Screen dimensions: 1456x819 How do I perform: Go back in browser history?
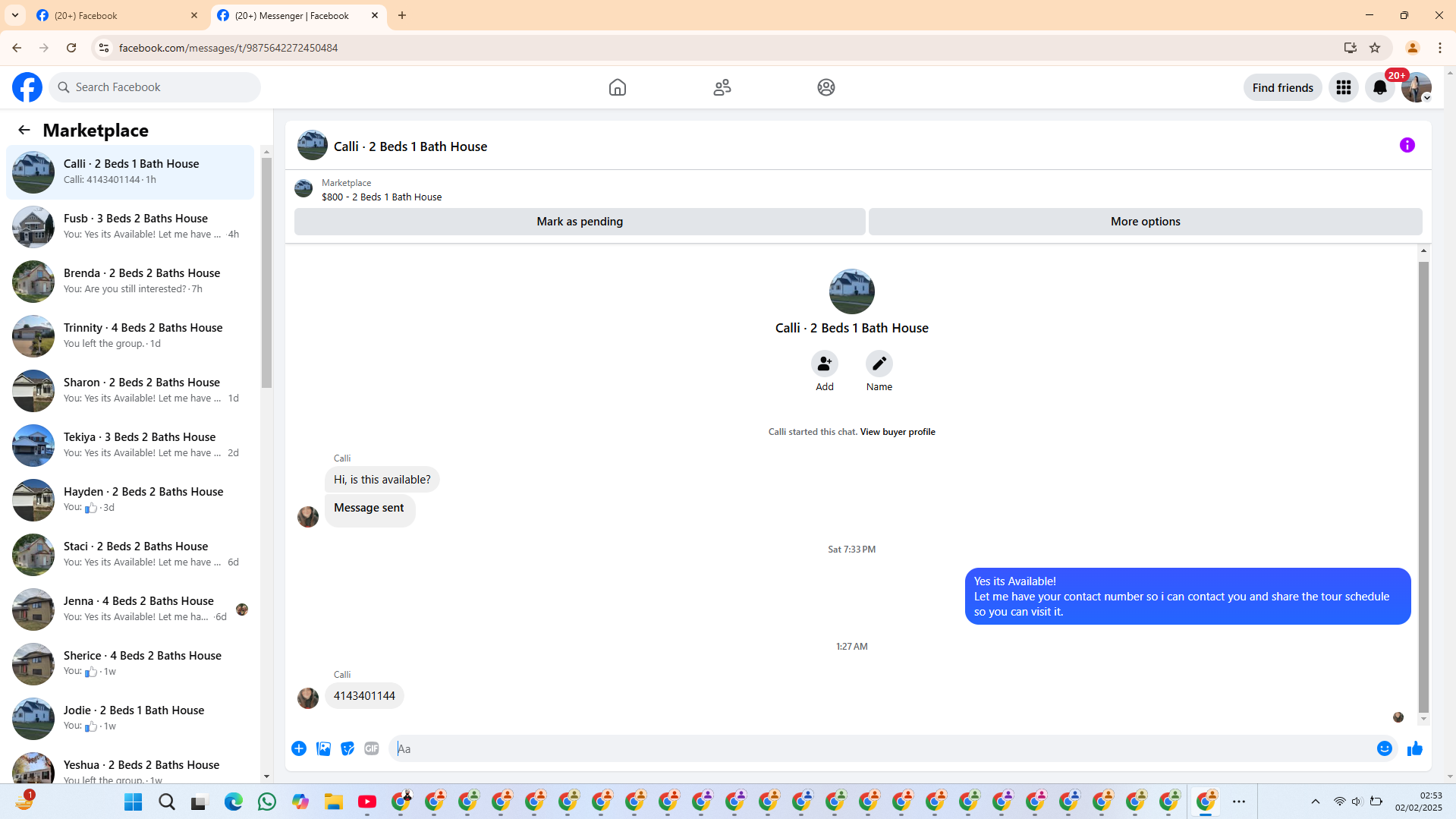[x=17, y=48]
